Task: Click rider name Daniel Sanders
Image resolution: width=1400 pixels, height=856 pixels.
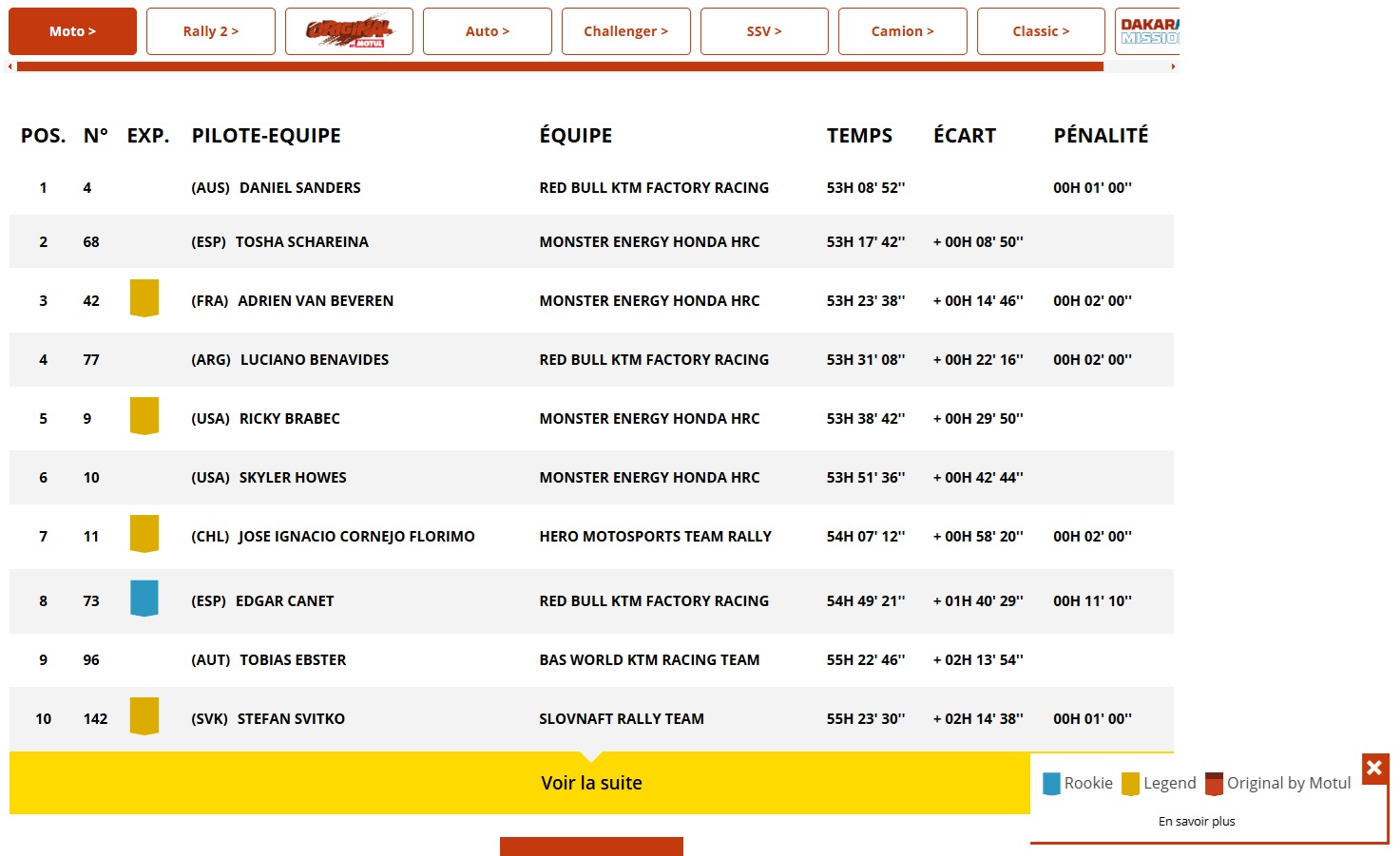Action: [300, 188]
